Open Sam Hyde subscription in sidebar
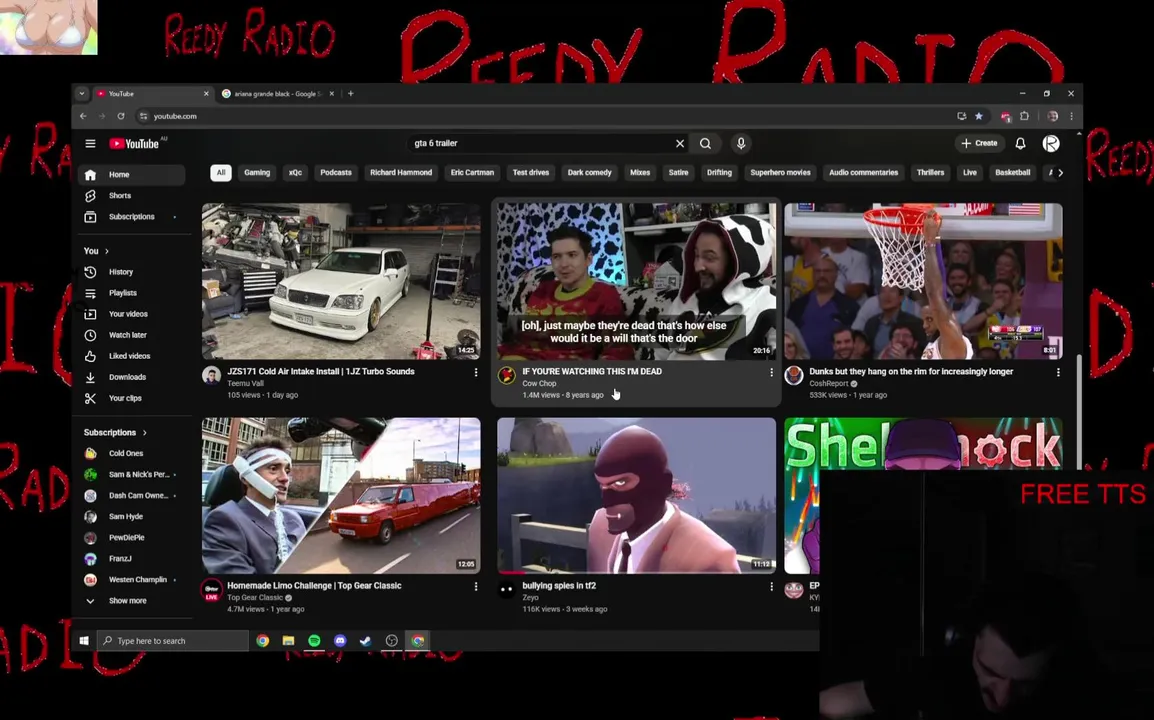Image resolution: width=1154 pixels, height=720 pixels. pos(132,517)
